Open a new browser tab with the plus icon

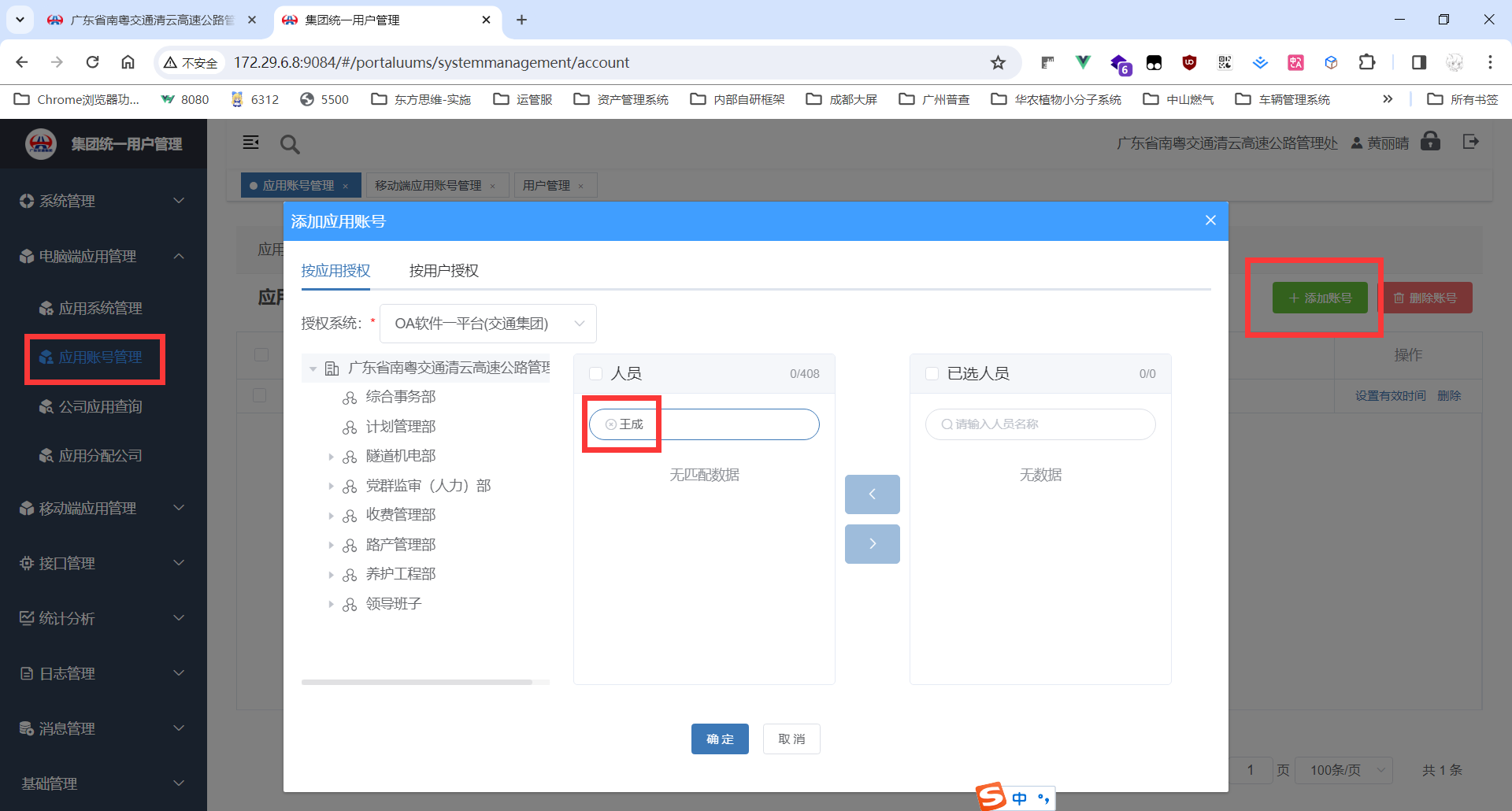(521, 20)
